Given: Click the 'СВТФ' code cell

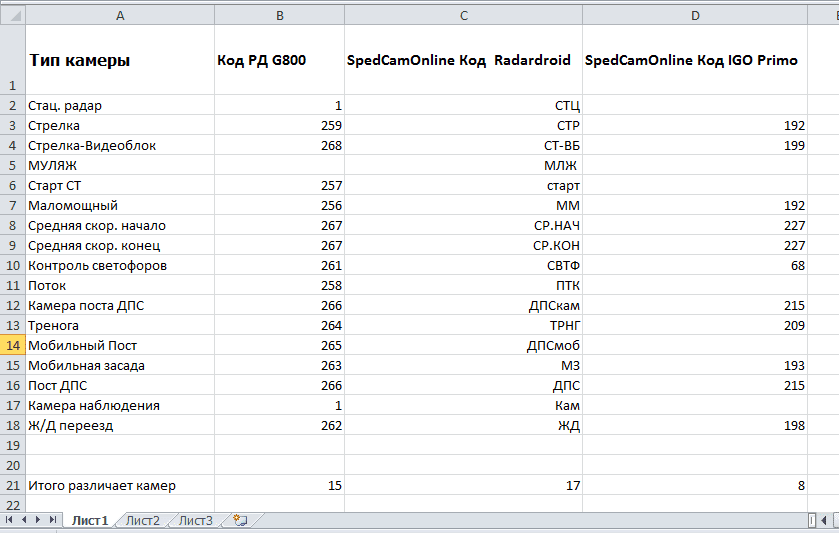Looking at the screenshot, I should [463, 265].
